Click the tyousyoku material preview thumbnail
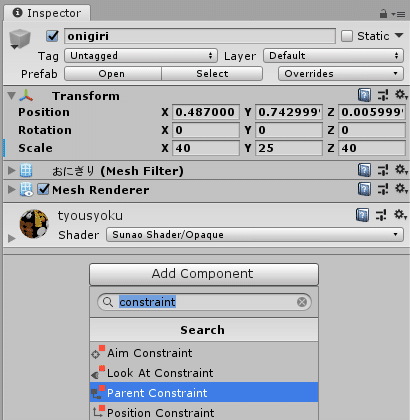The height and width of the screenshot is (420, 410). point(34,224)
